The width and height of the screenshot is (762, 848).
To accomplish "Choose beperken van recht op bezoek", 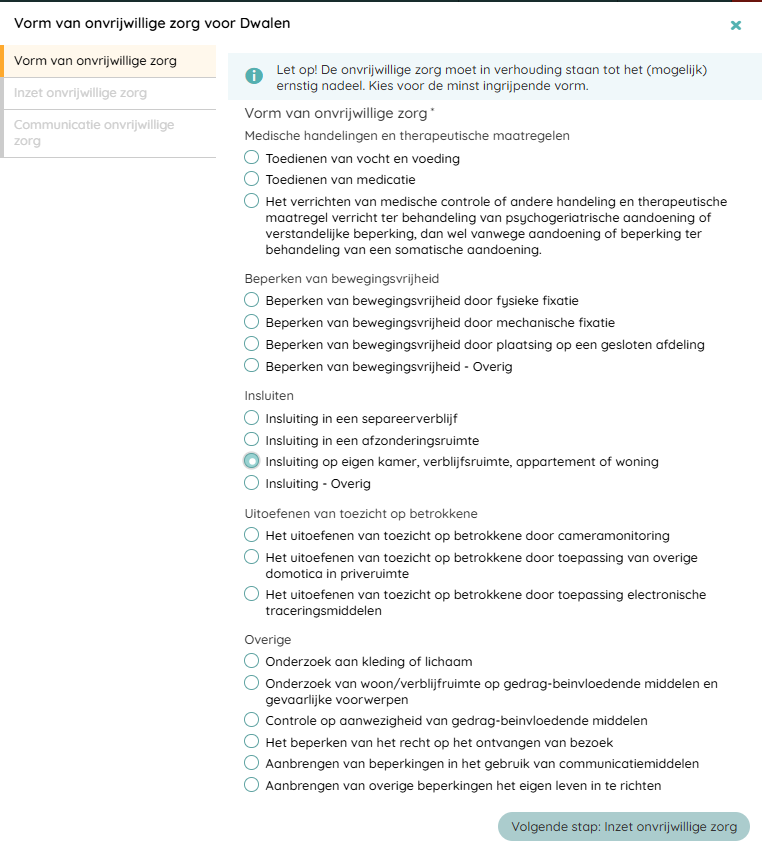I will click(252, 742).
